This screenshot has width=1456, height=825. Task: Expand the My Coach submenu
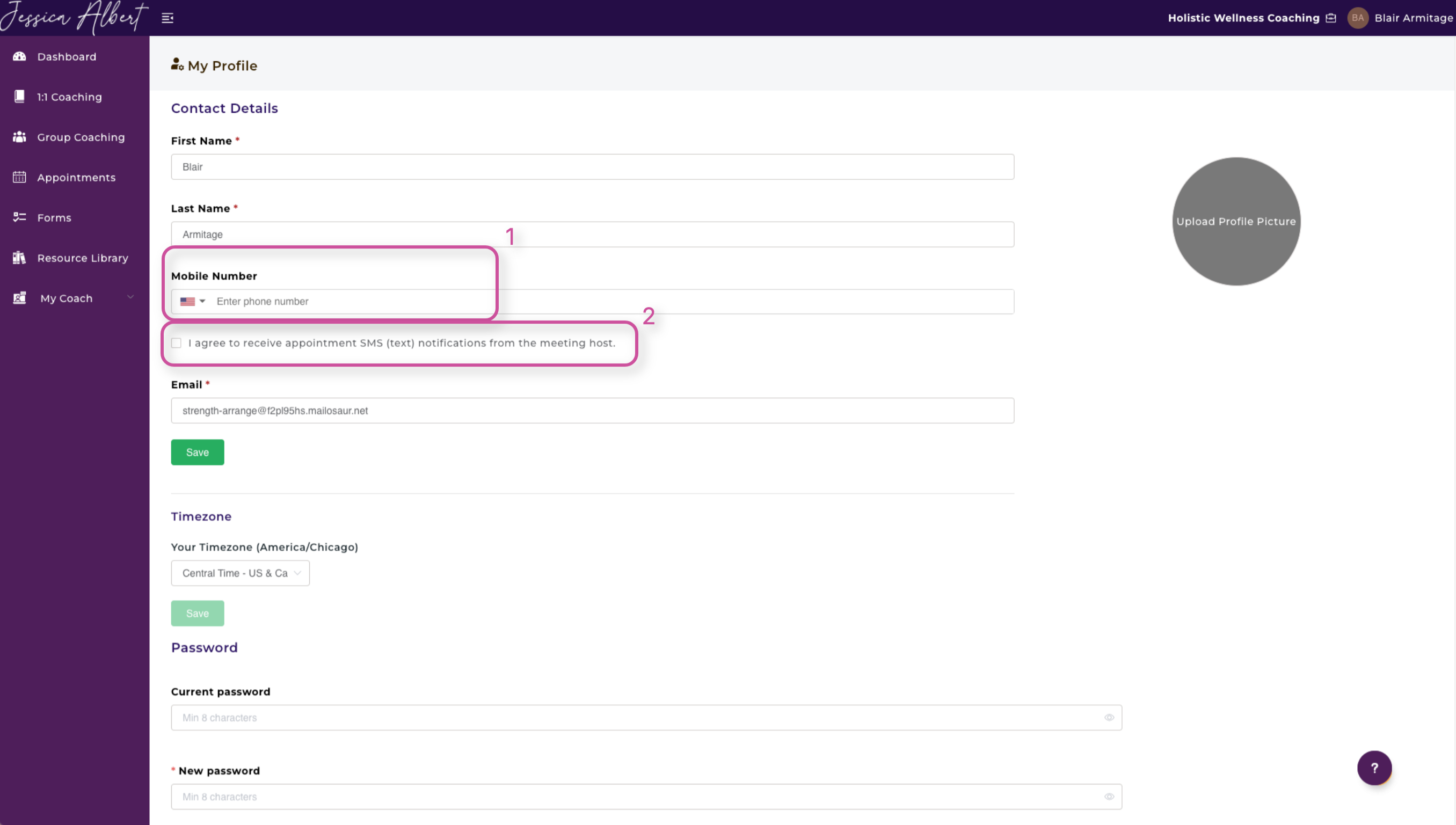click(x=130, y=297)
